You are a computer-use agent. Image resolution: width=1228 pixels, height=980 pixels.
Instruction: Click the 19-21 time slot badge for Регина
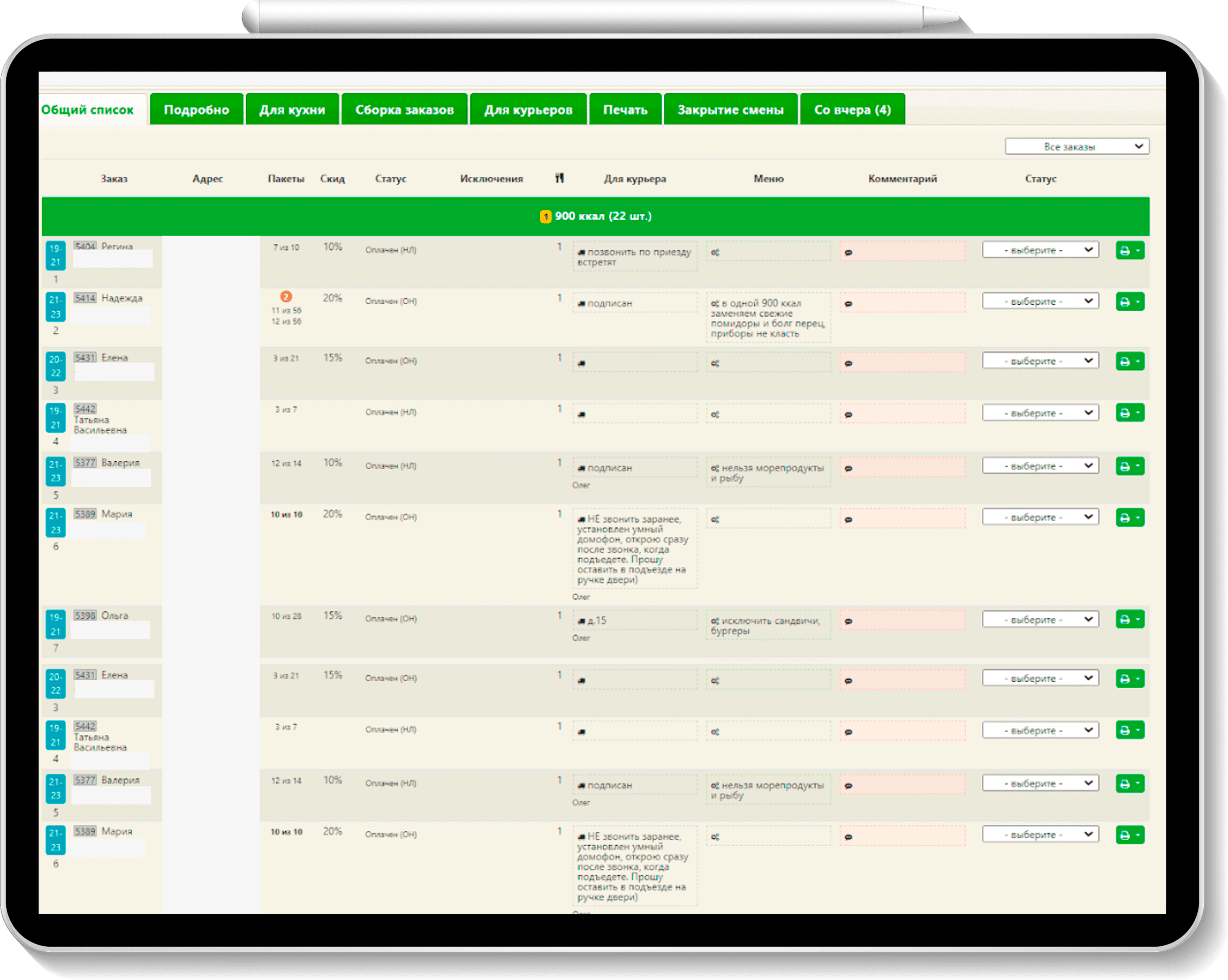point(55,256)
